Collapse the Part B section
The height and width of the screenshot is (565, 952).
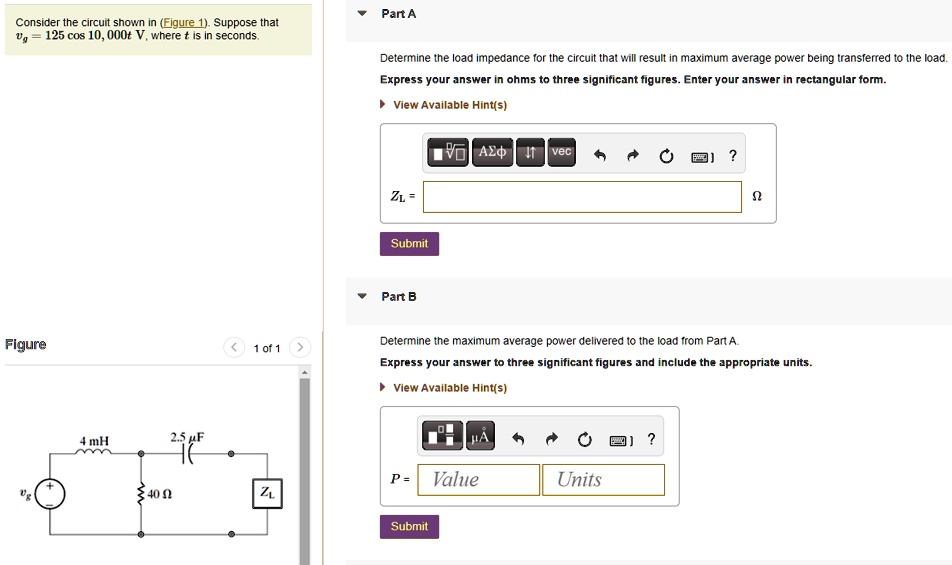point(362,296)
